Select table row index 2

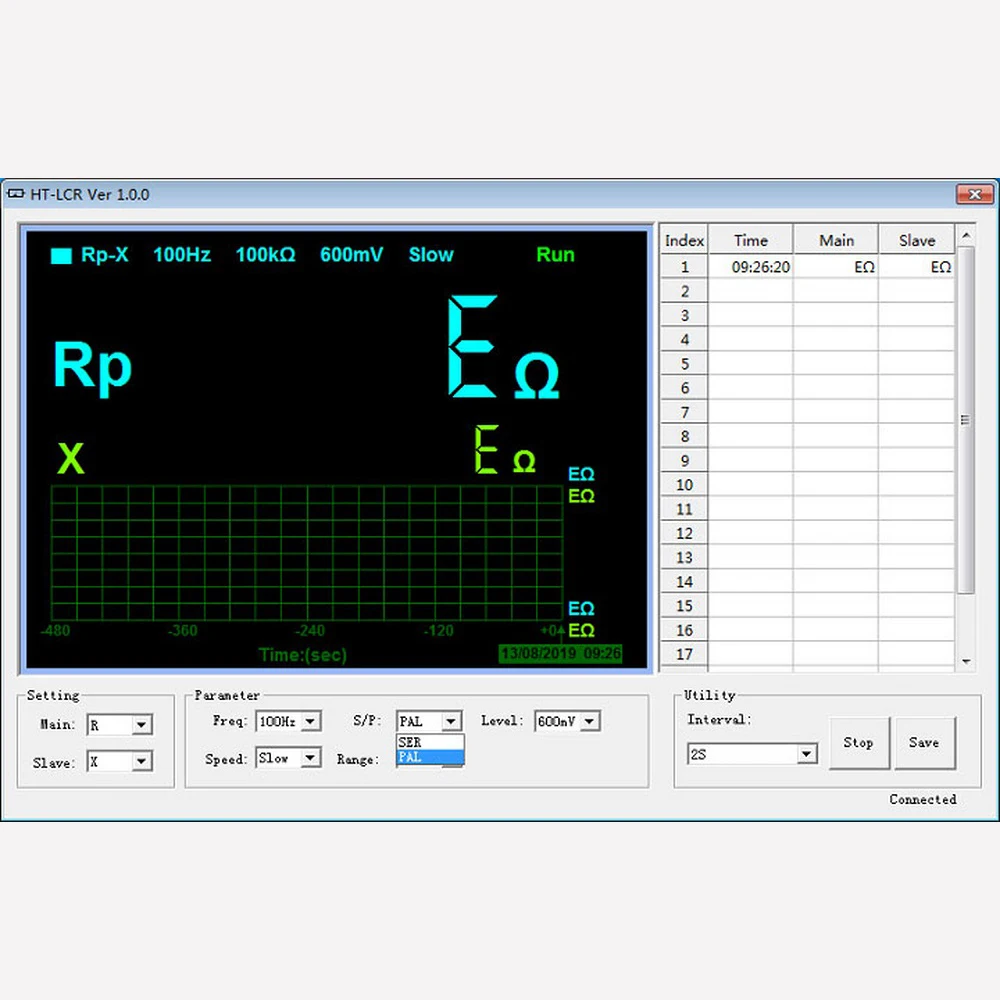click(684, 291)
